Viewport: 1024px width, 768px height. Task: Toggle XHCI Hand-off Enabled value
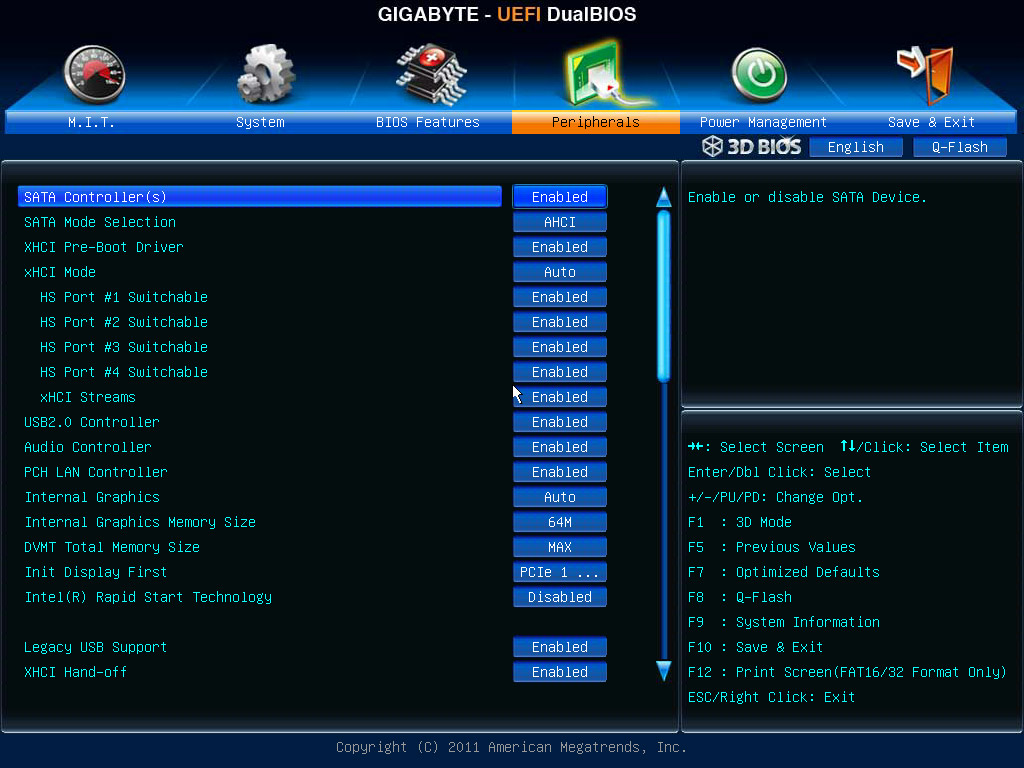pyautogui.click(x=560, y=672)
